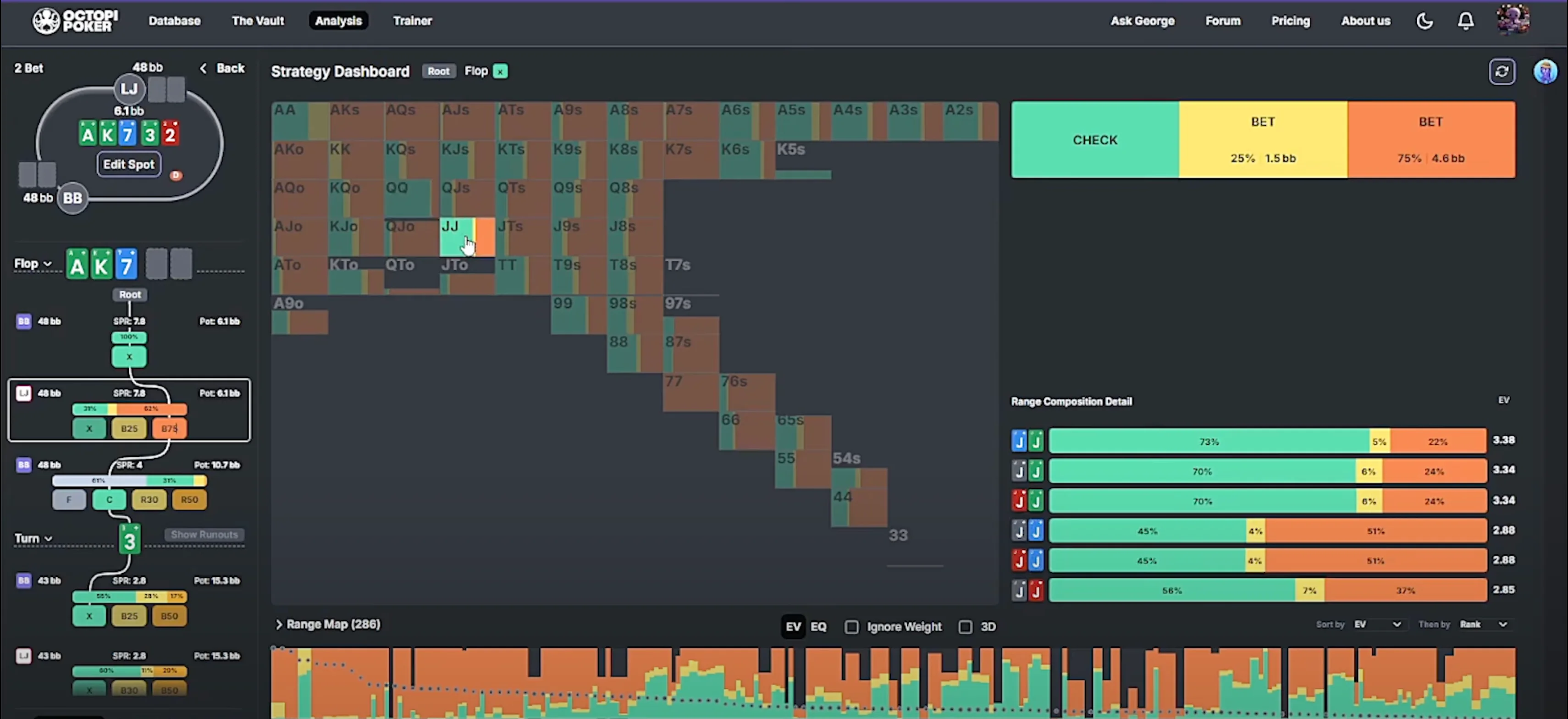Toggle dark mode moon icon
Viewport: 1568px width, 719px height.
pyautogui.click(x=1424, y=21)
